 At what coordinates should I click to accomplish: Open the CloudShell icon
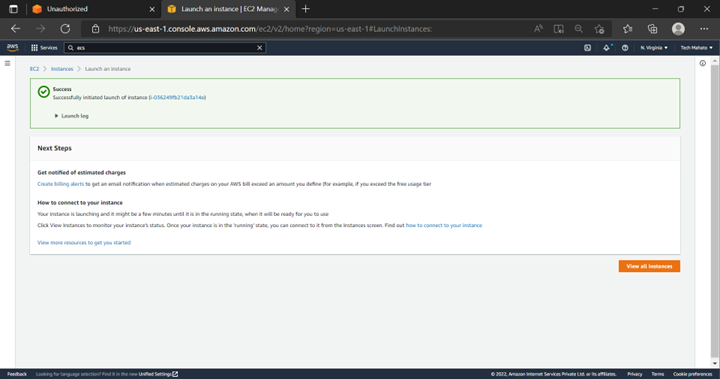tap(587, 48)
